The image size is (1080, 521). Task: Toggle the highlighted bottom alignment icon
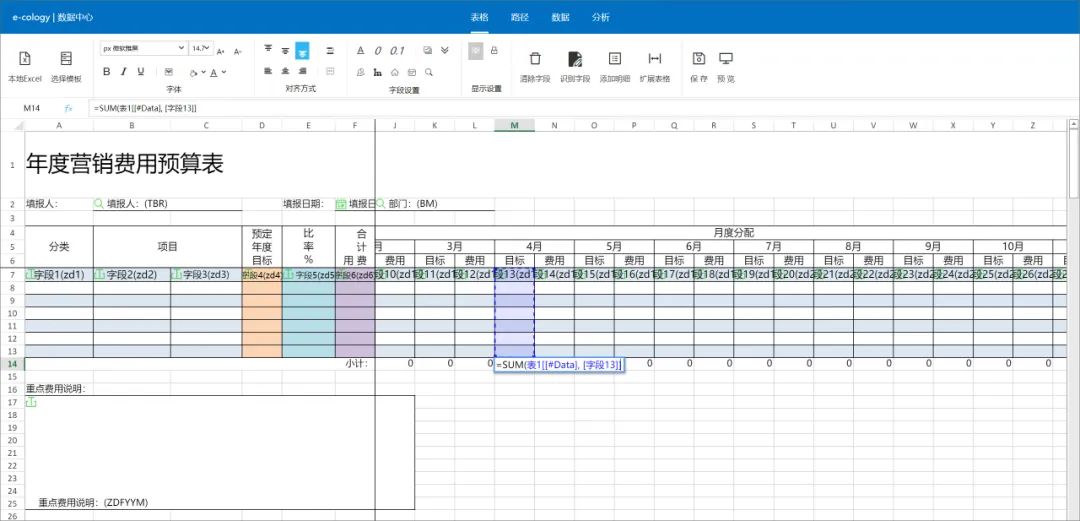click(302, 50)
